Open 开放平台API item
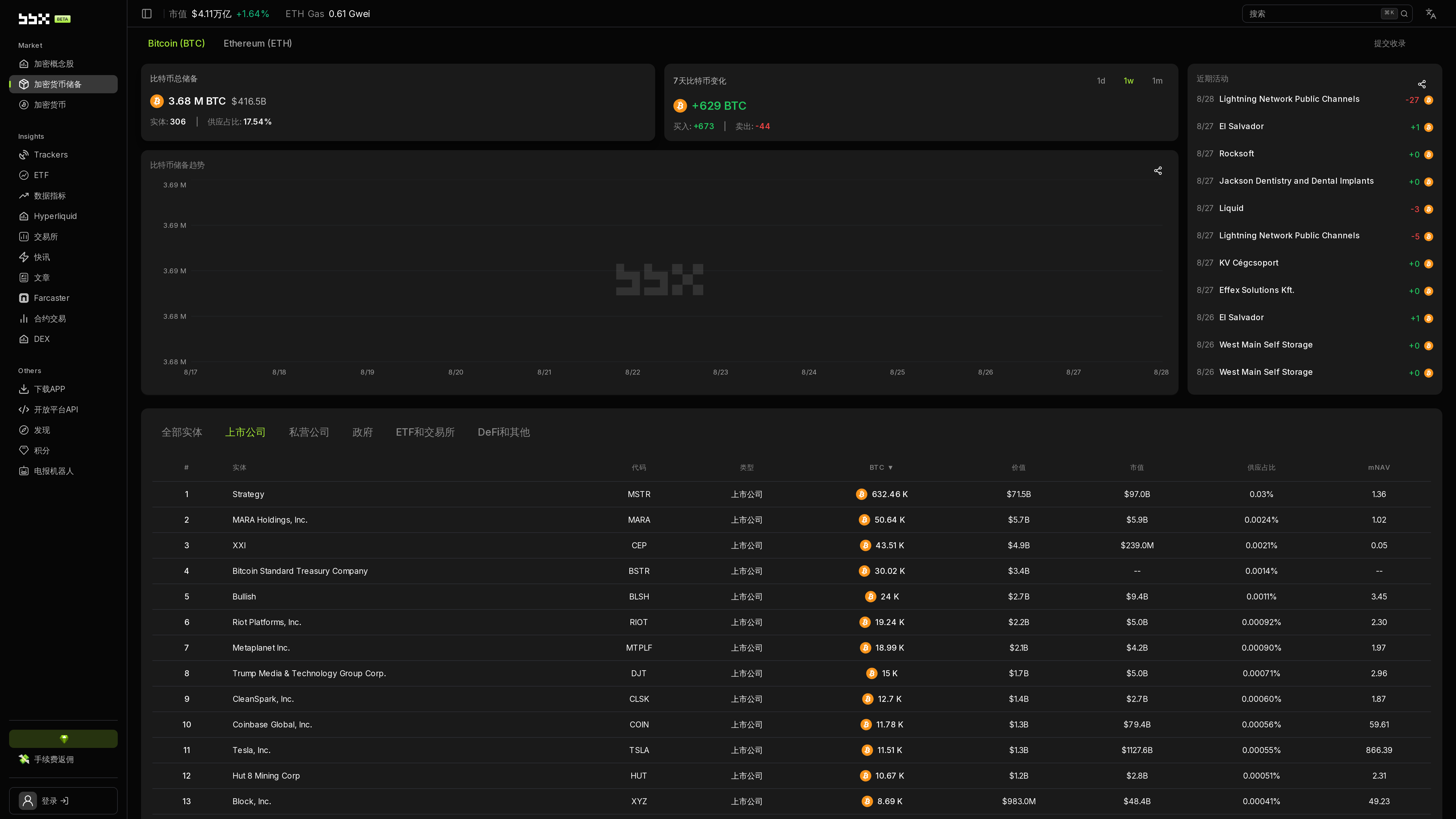Image resolution: width=1456 pixels, height=819 pixels. 63,410
